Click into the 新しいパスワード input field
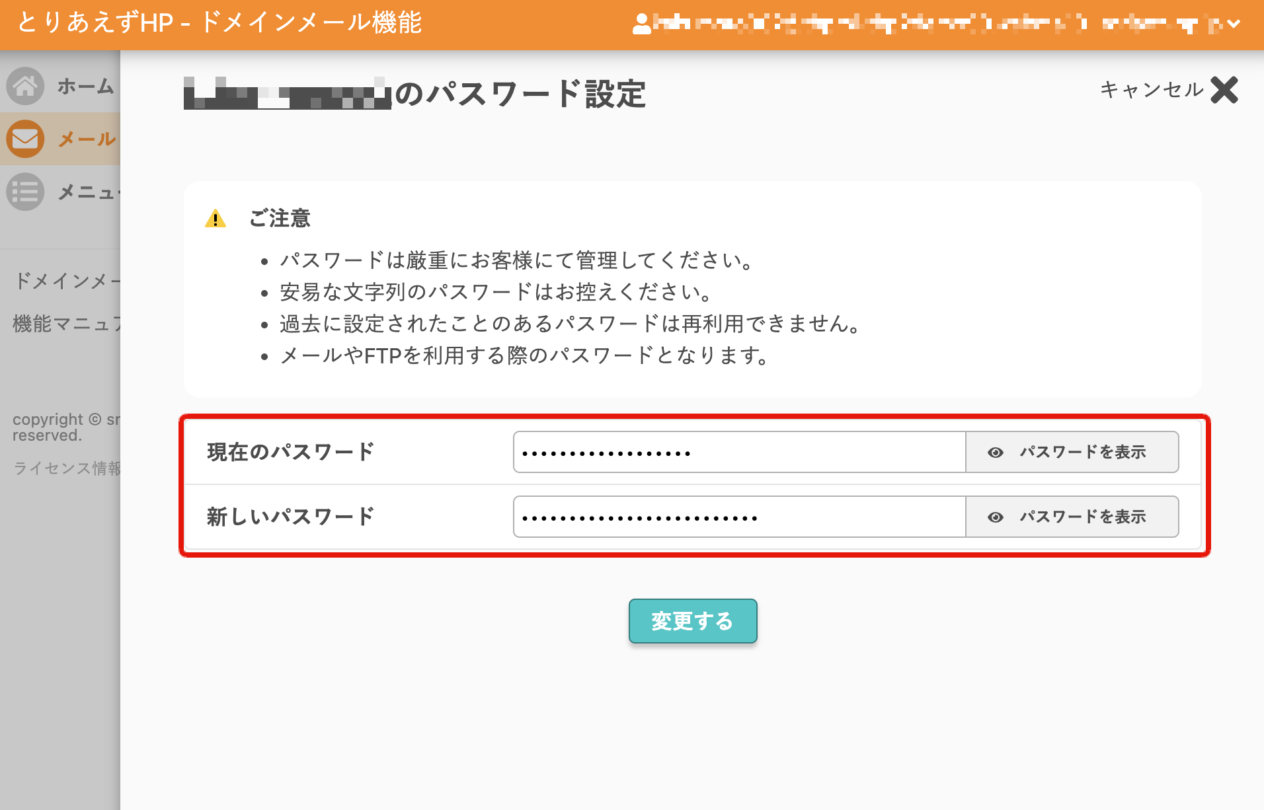Viewport: 1264px width, 810px height. point(738,517)
